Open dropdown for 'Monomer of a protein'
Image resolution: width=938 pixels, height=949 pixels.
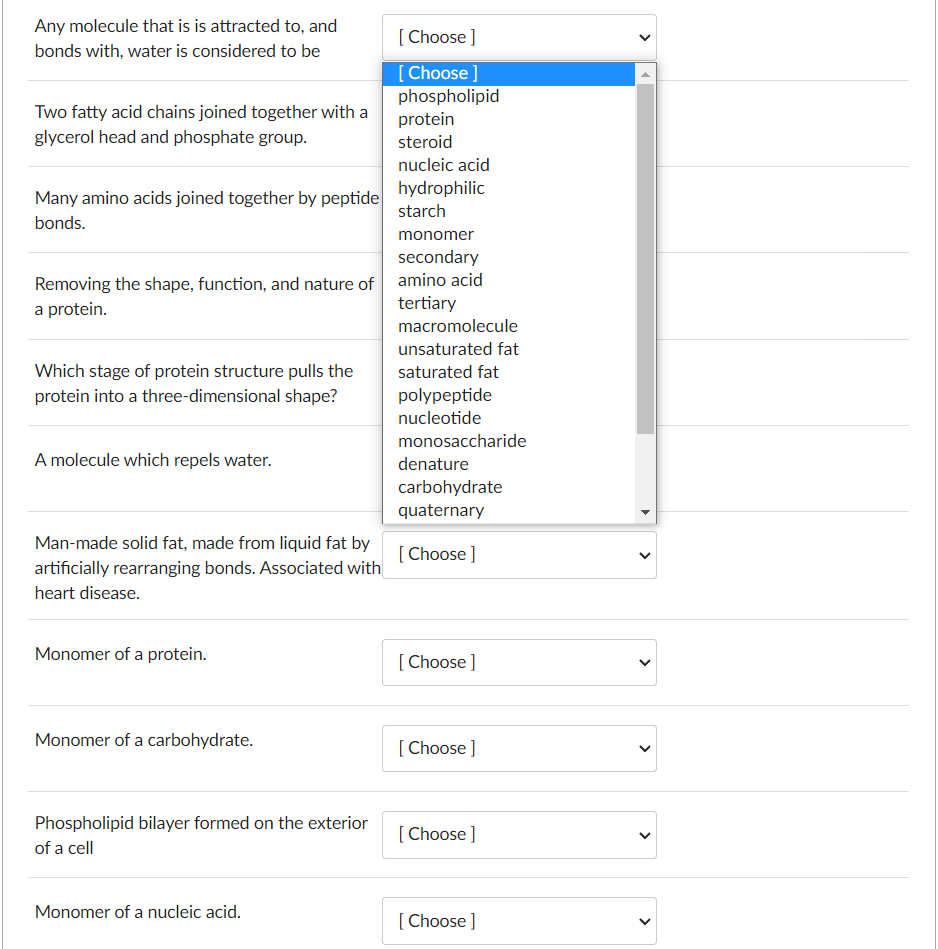tap(519, 663)
